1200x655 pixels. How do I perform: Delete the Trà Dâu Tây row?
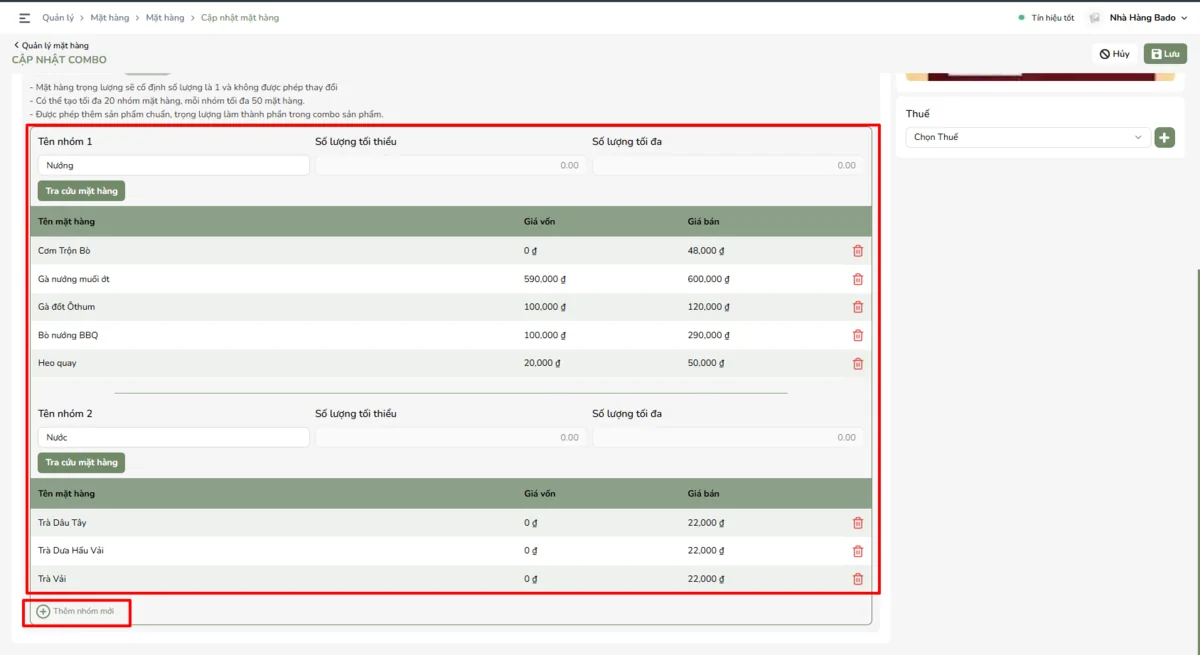pos(858,523)
